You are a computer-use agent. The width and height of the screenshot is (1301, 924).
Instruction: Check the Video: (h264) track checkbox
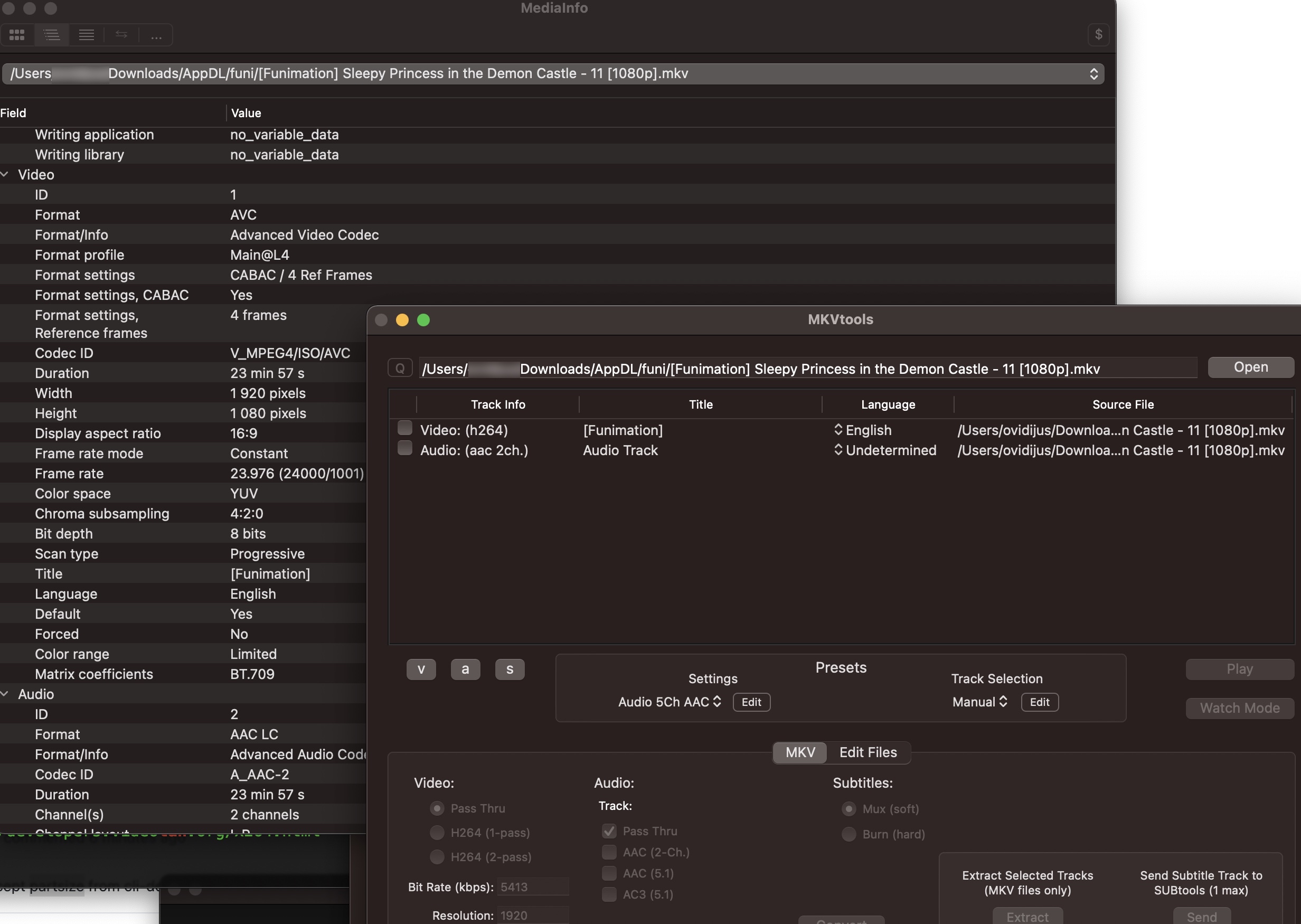(404, 427)
